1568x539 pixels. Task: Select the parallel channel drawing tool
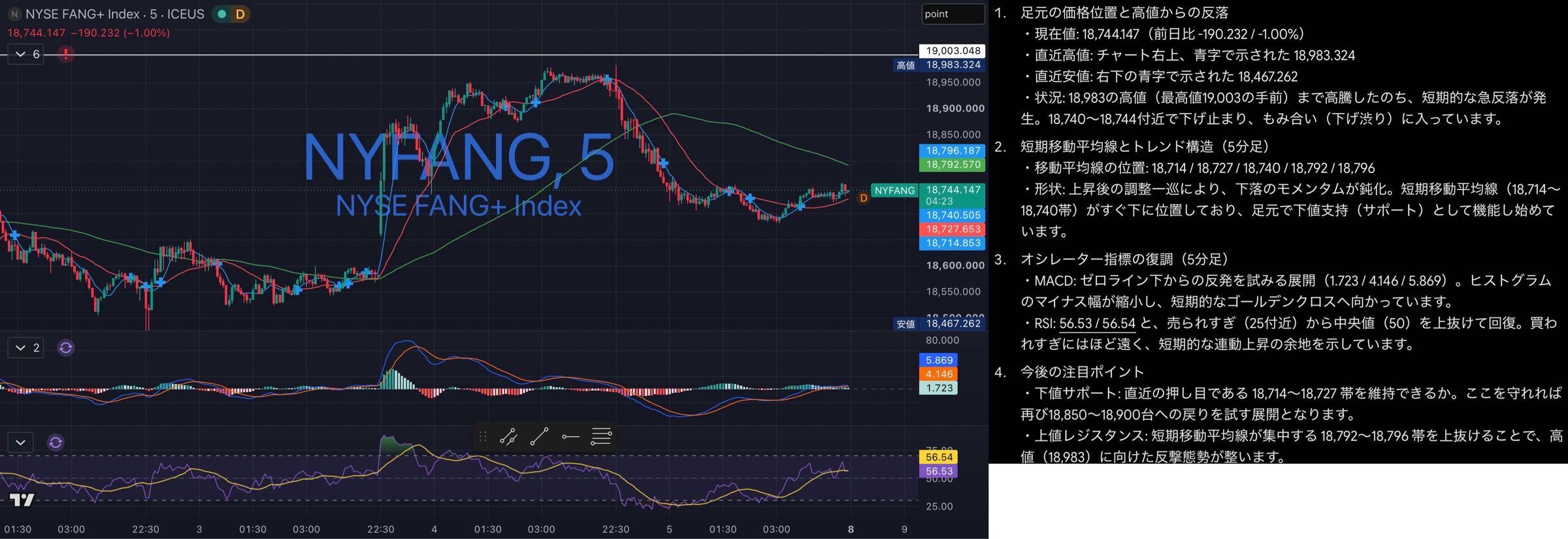pyautogui.click(x=508, y=436)
